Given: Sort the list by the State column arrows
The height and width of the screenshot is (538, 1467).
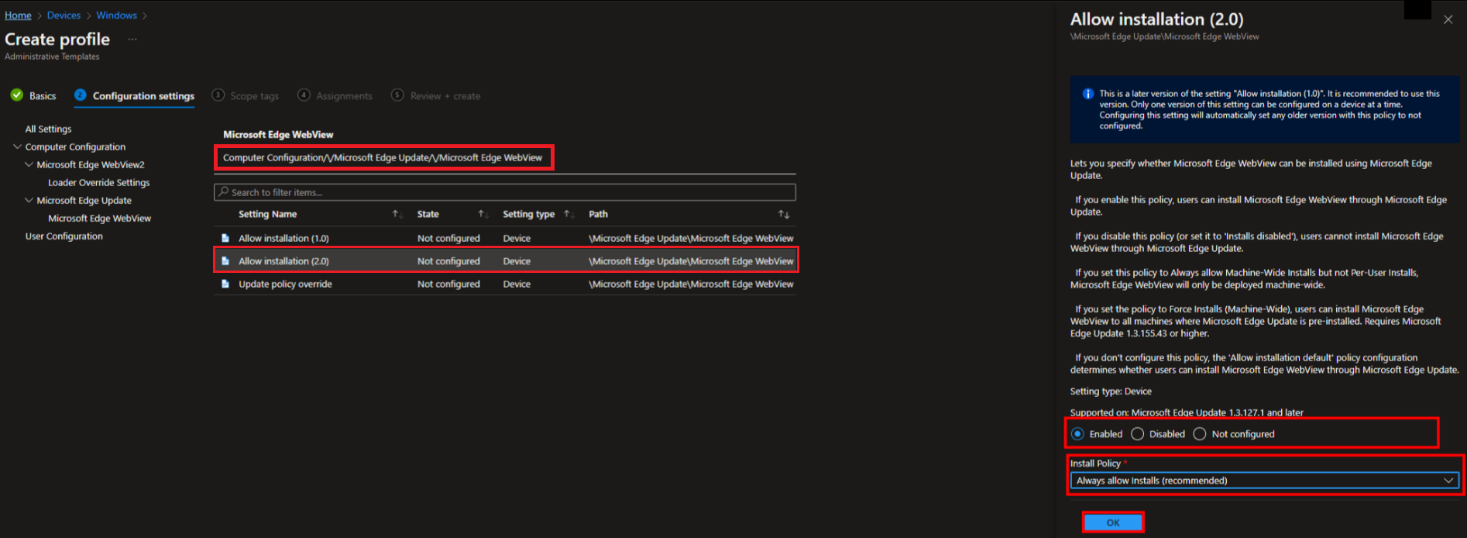Looking at the screenshot, I should click(482, 215).
